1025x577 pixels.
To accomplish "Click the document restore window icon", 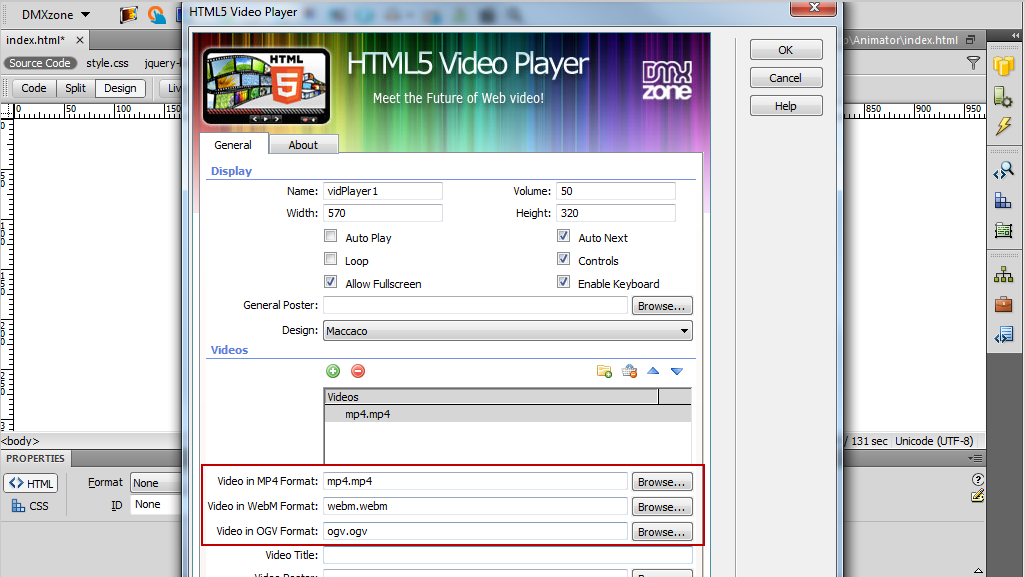I will click(971, 40).
